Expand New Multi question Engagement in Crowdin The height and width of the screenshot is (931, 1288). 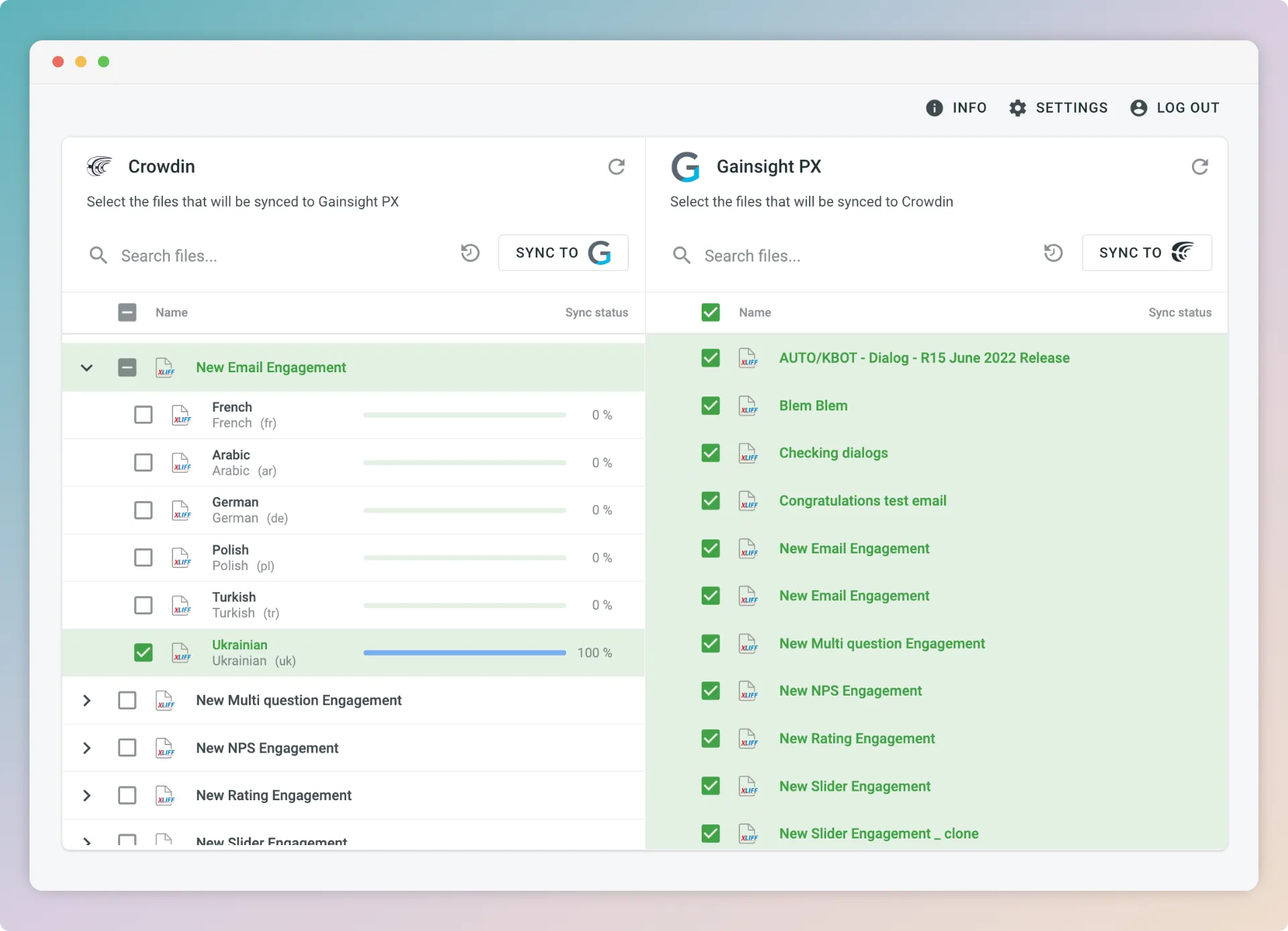coord(87,700)
